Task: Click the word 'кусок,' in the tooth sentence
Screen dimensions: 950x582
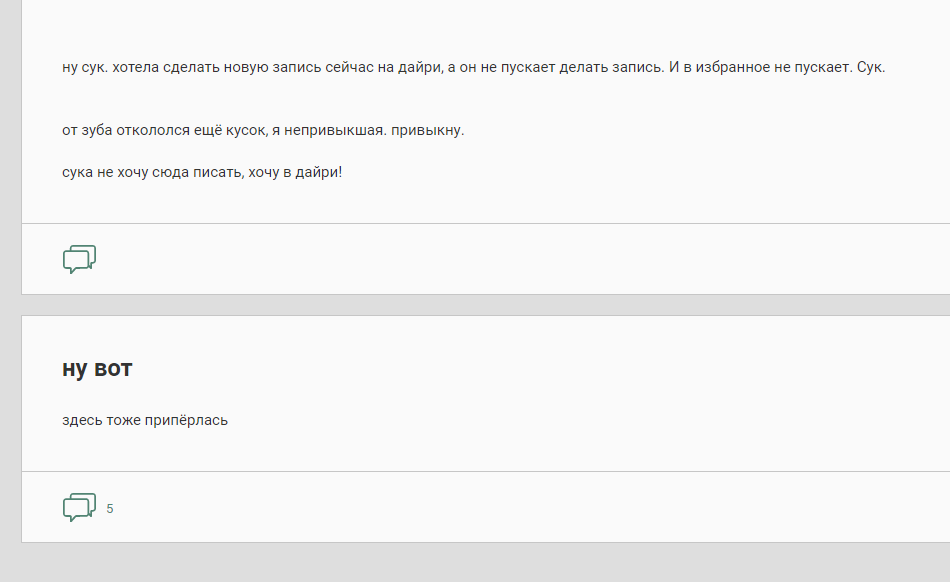Action: 247,130
